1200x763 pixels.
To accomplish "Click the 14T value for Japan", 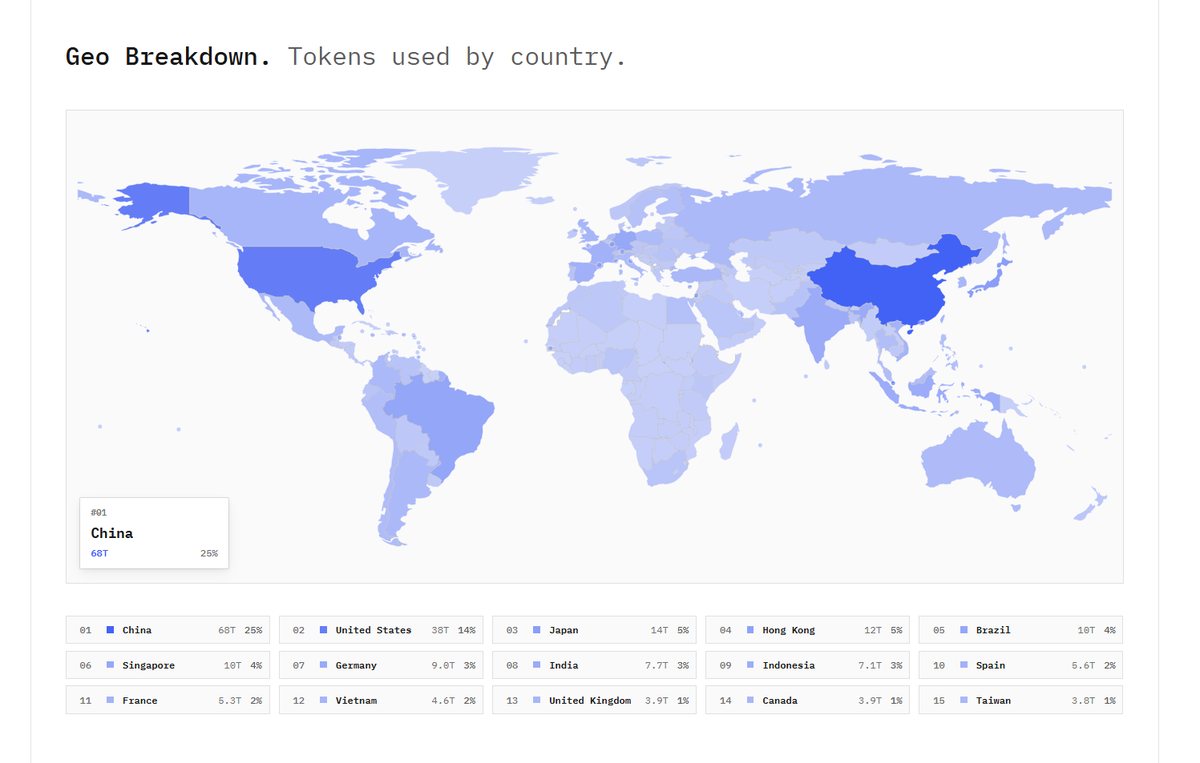I will point(659,630).
